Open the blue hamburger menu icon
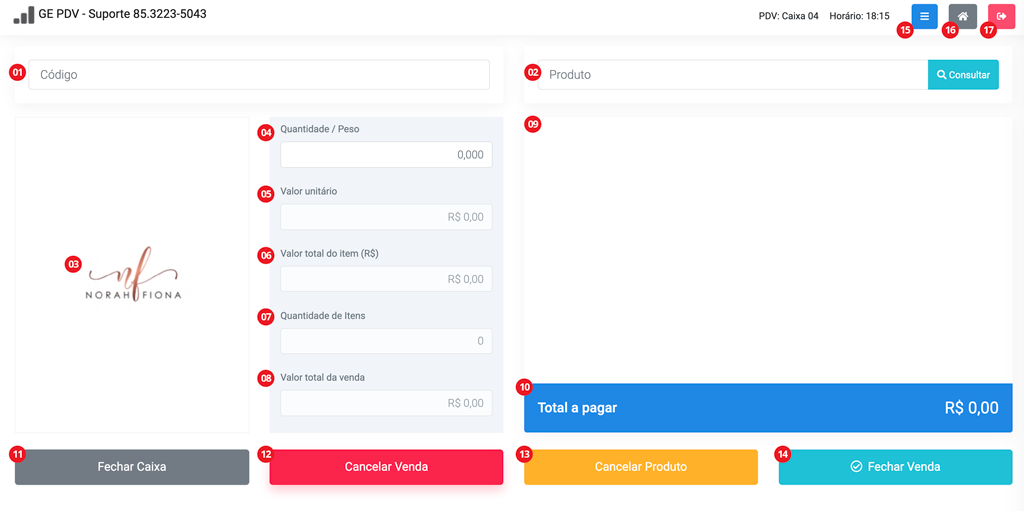Image resolution: width=1024 pixels, height=511 pixels. pos(924,16)
